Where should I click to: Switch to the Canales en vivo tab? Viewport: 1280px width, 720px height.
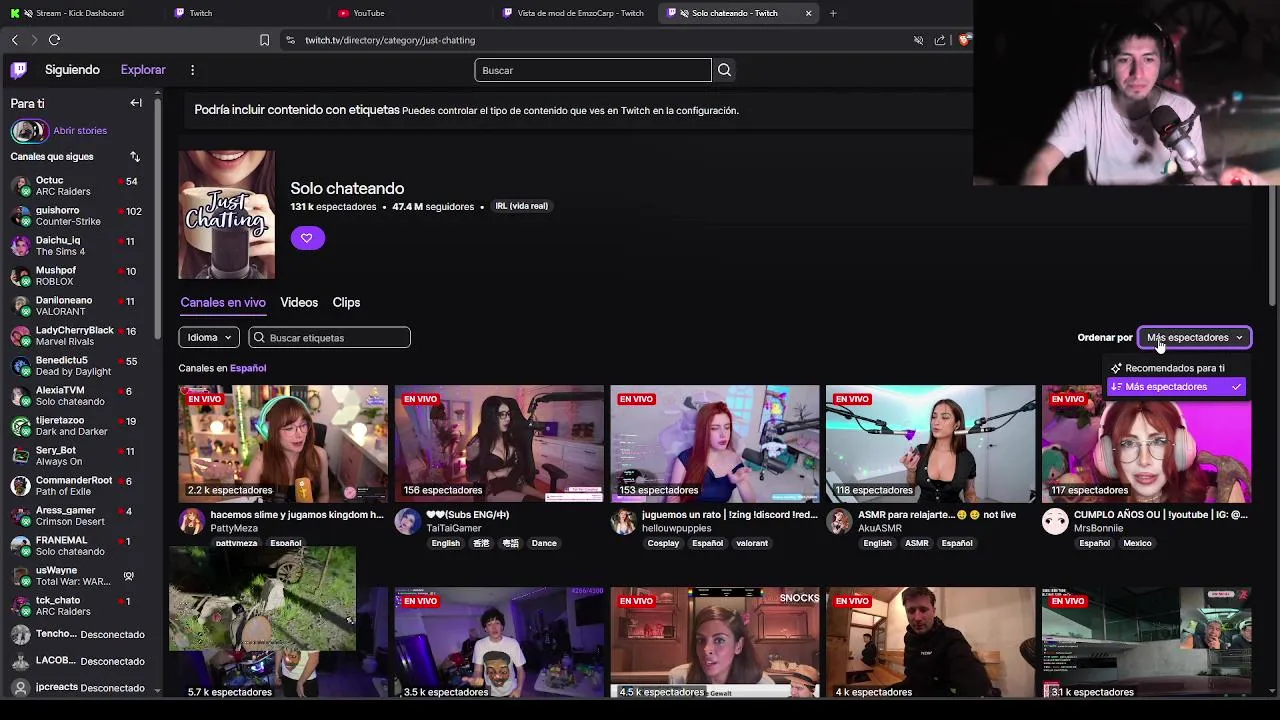223,302
